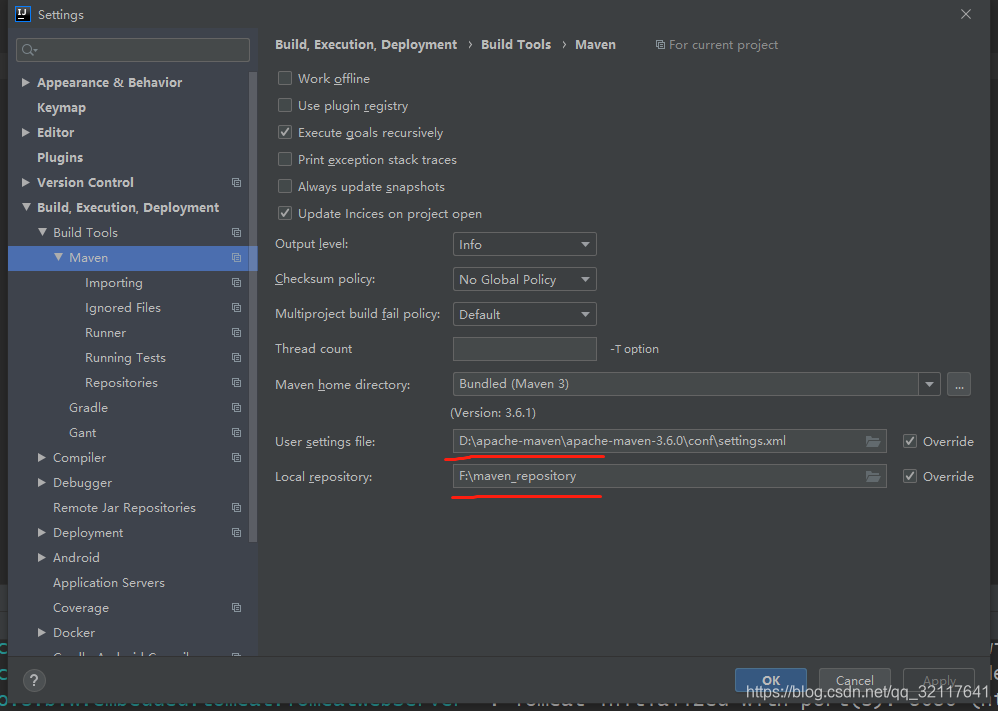Disable Override for the user settings file
This screenshot has width=998, height=711.
click(x=909, y=441)
